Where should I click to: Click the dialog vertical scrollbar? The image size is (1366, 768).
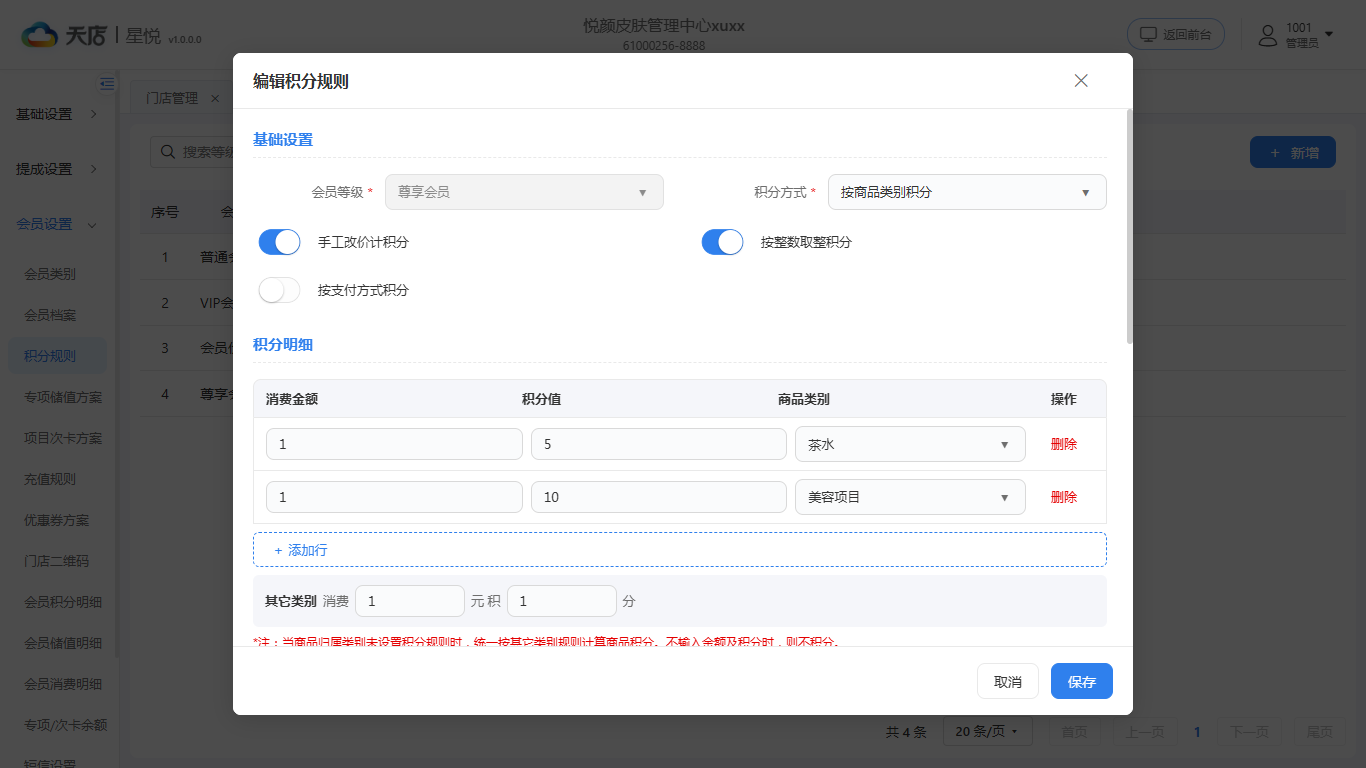coord(1130,227)
